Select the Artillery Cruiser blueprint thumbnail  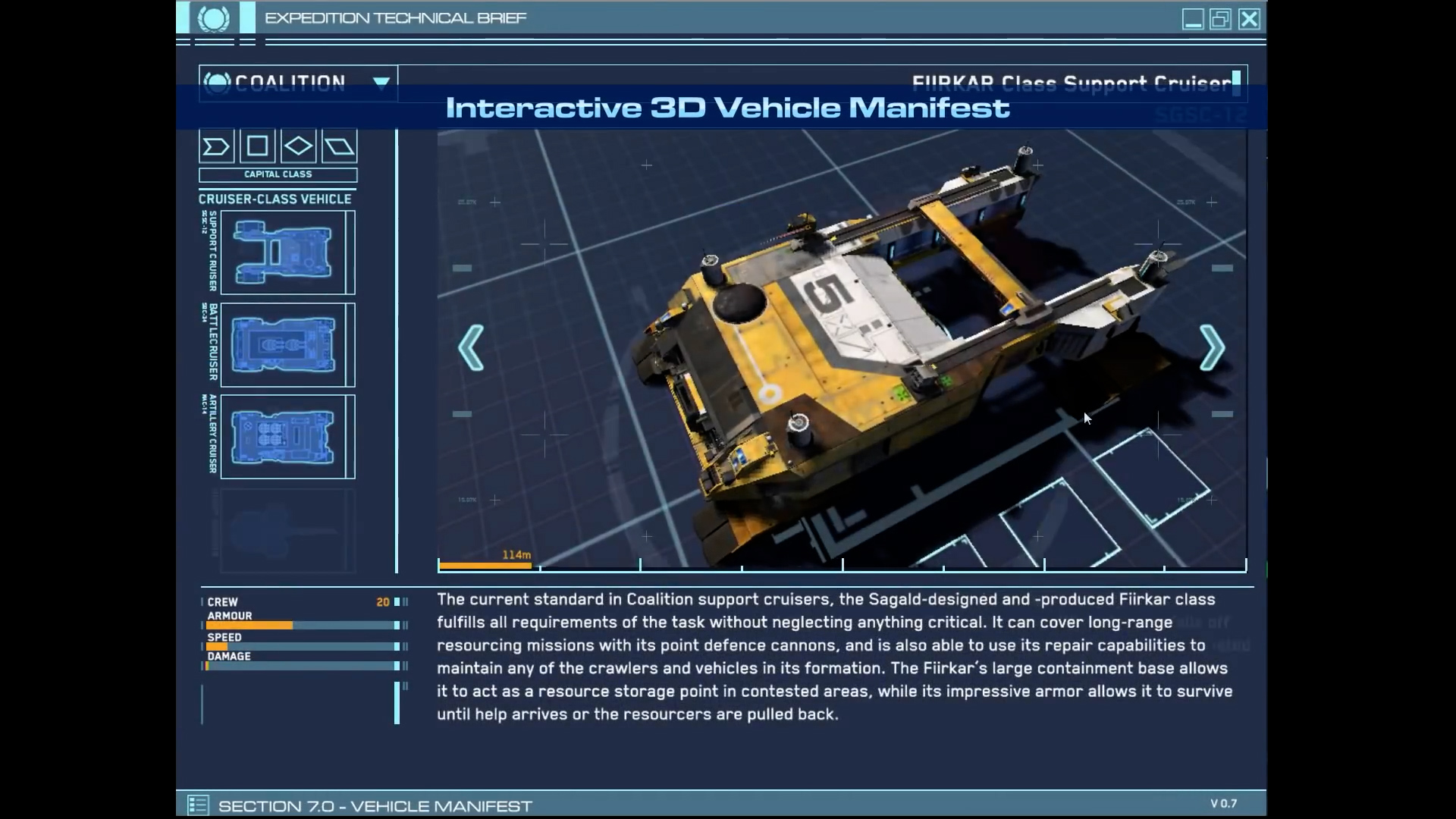tap(283, 437)
